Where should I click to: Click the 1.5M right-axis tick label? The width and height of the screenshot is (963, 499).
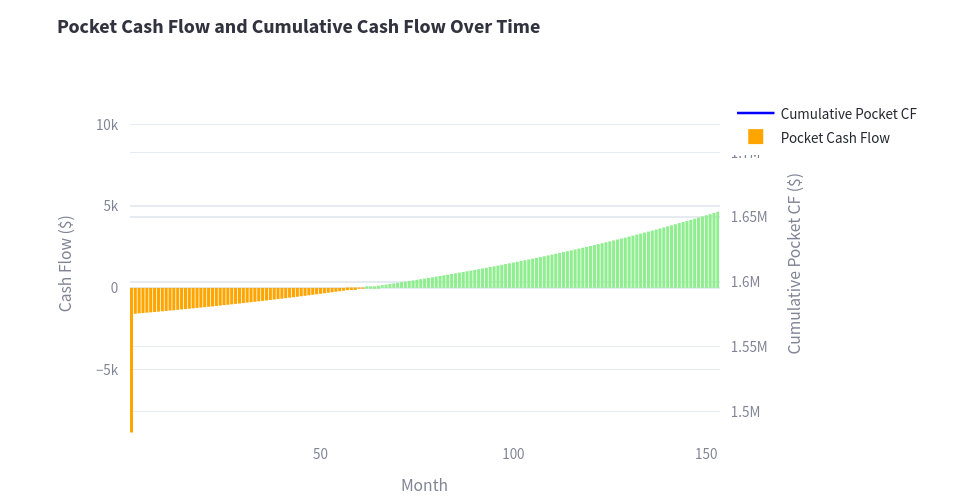746,412
